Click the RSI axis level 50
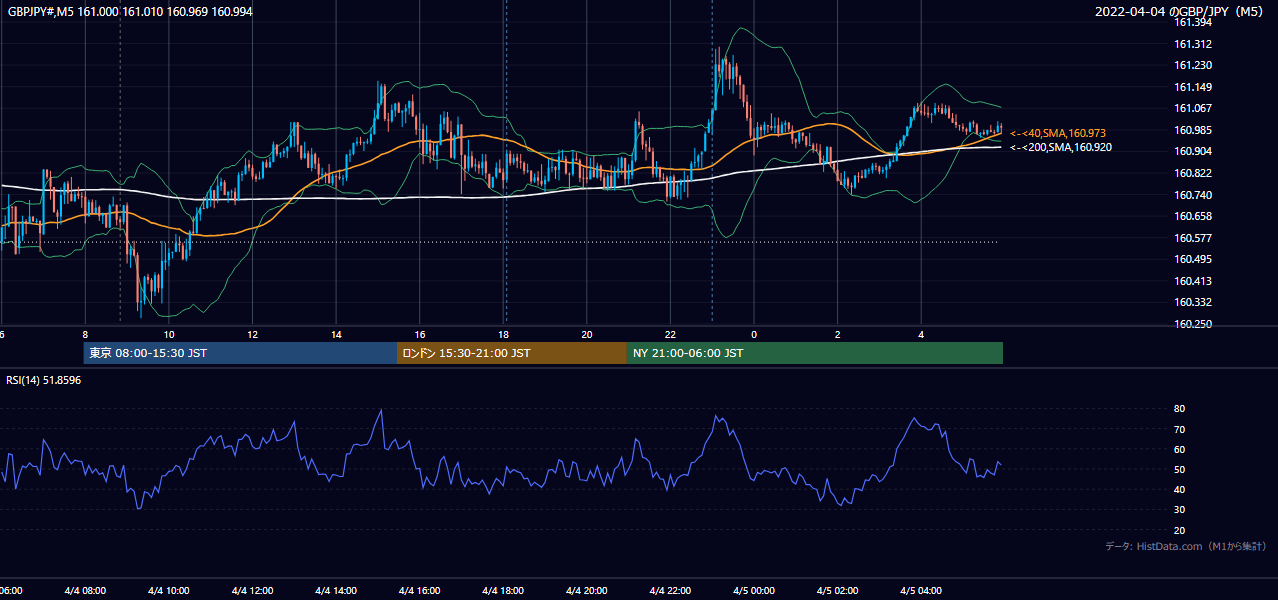The width and height of the screenshot is (1278, 600). click(1179, 469)
